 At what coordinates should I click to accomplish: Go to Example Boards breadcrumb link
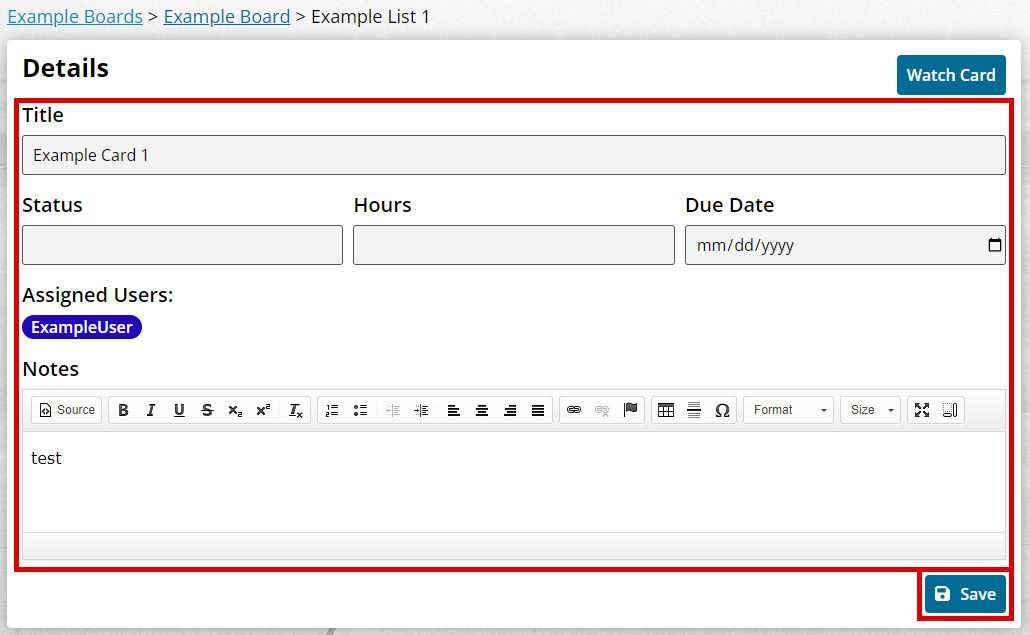[75, 17]
